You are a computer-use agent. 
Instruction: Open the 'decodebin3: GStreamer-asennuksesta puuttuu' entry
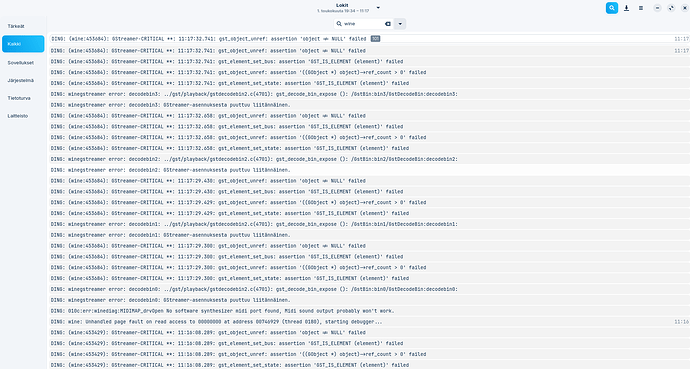point(369,105)
